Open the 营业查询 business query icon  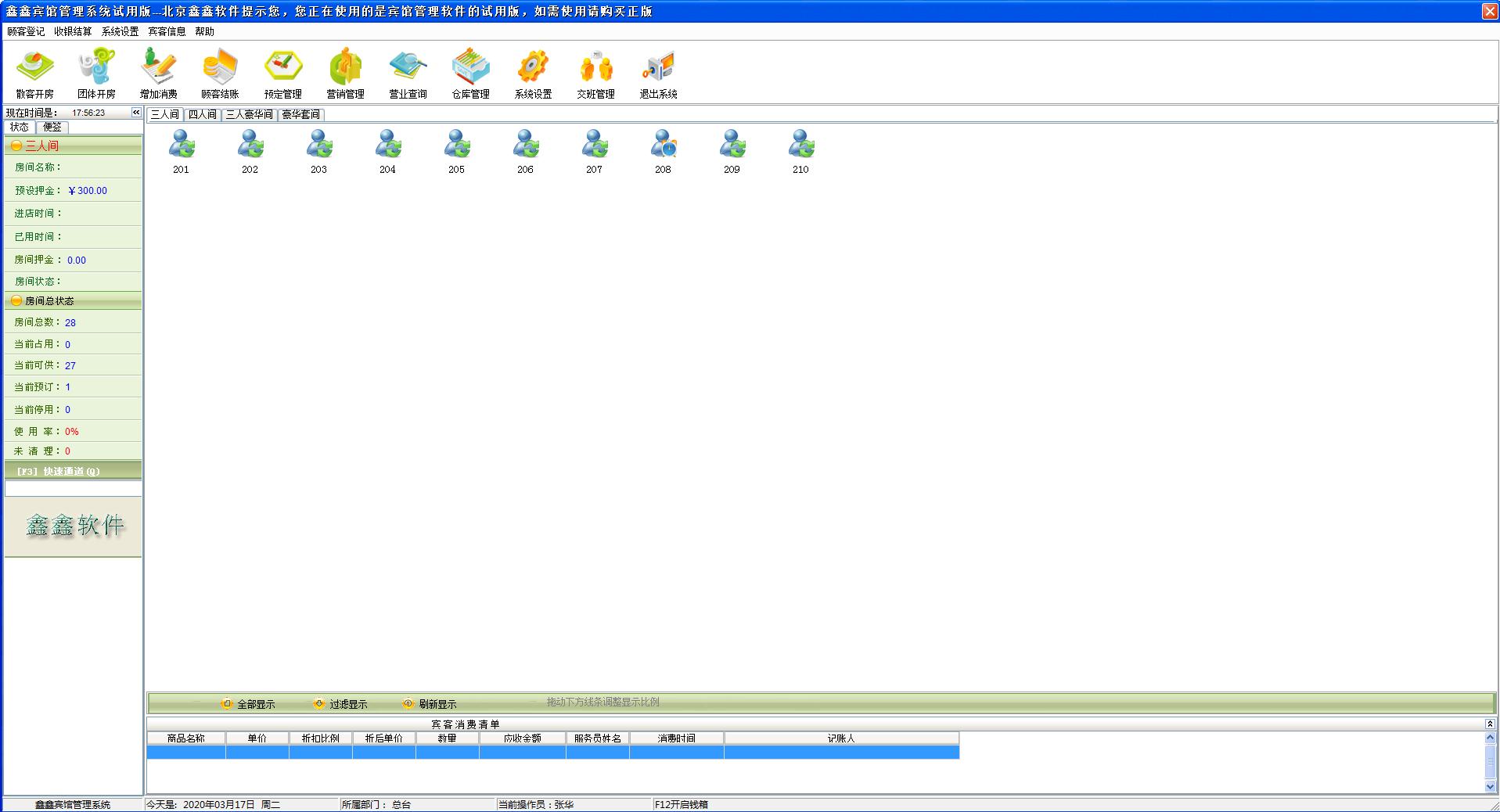[x=408, y=74]
